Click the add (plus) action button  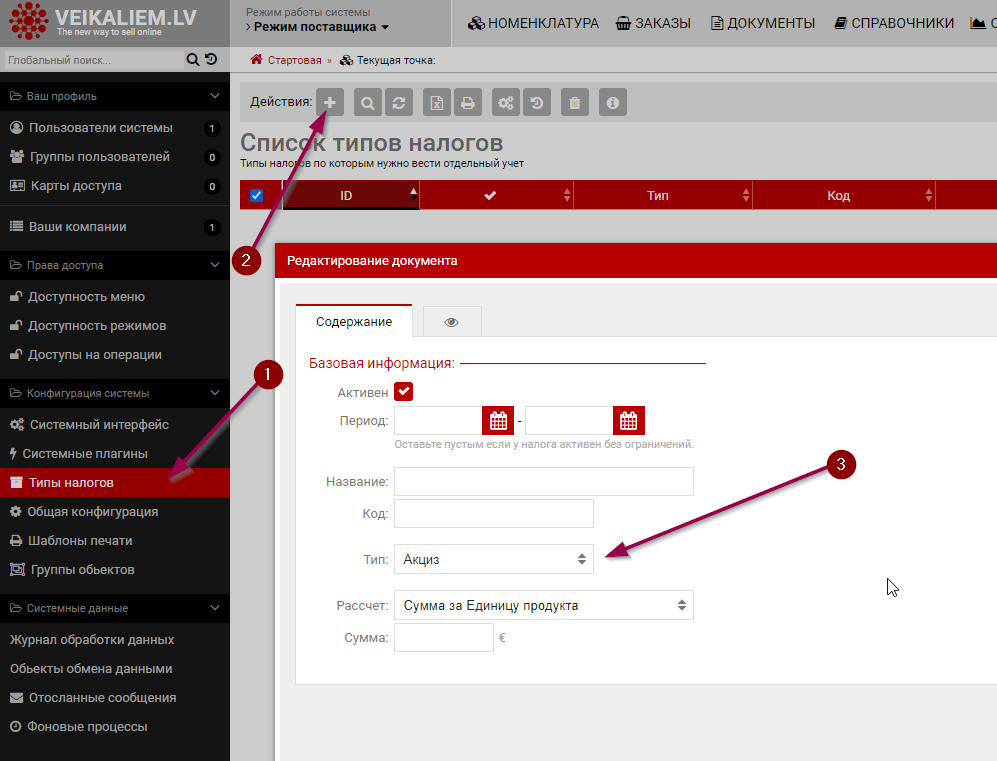[330, 102]
